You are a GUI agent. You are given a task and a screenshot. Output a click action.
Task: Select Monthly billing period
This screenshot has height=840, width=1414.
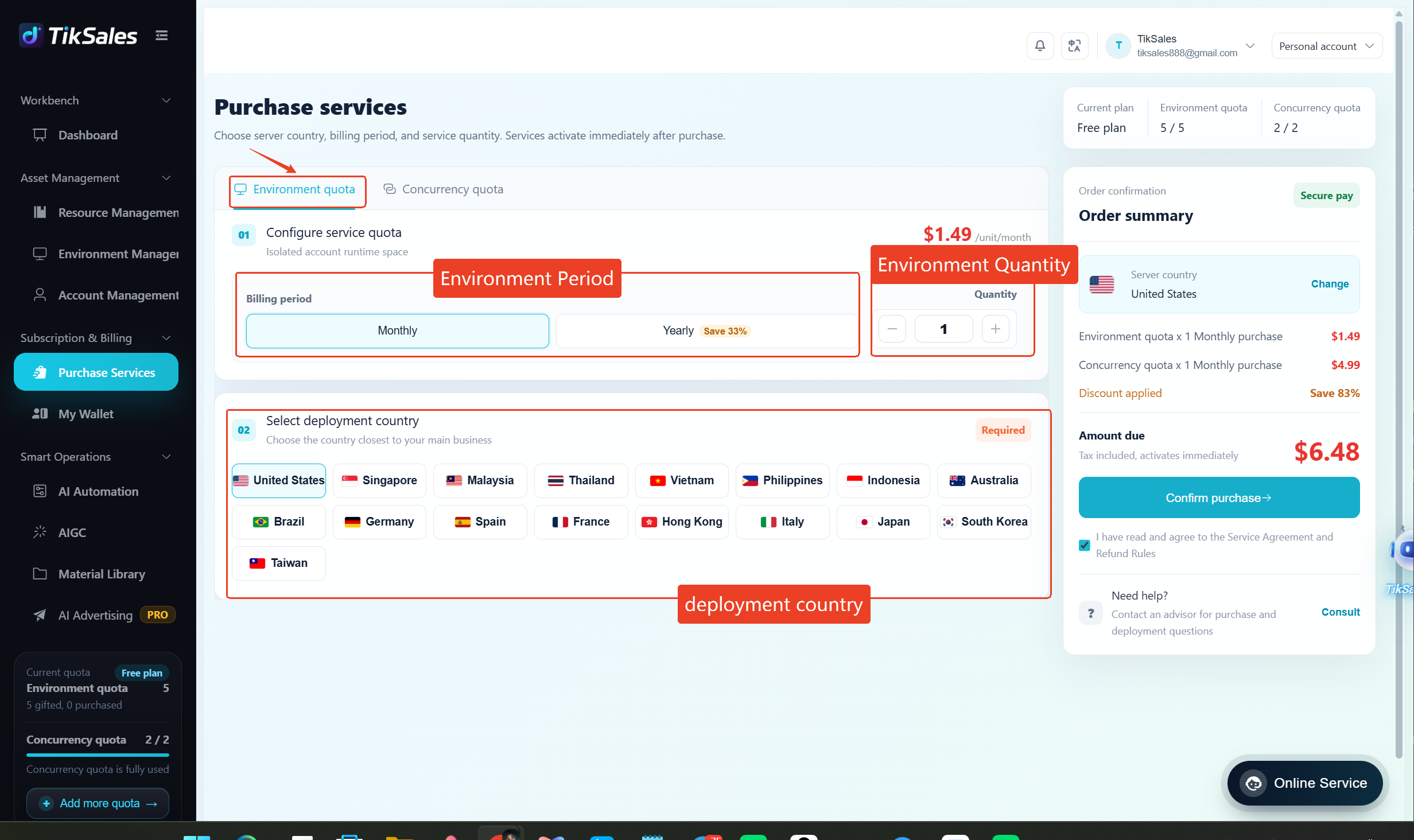pyautogui.click(x=397, y=330)
